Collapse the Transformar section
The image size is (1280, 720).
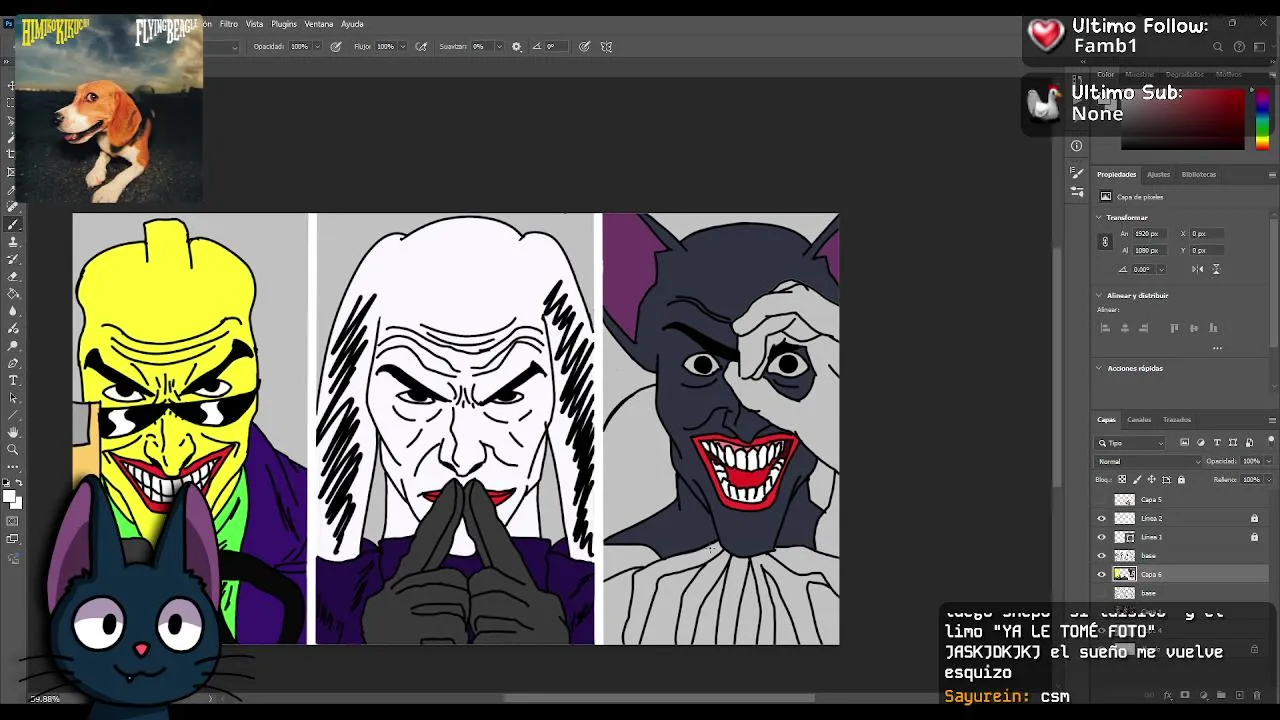point(1100,217)
